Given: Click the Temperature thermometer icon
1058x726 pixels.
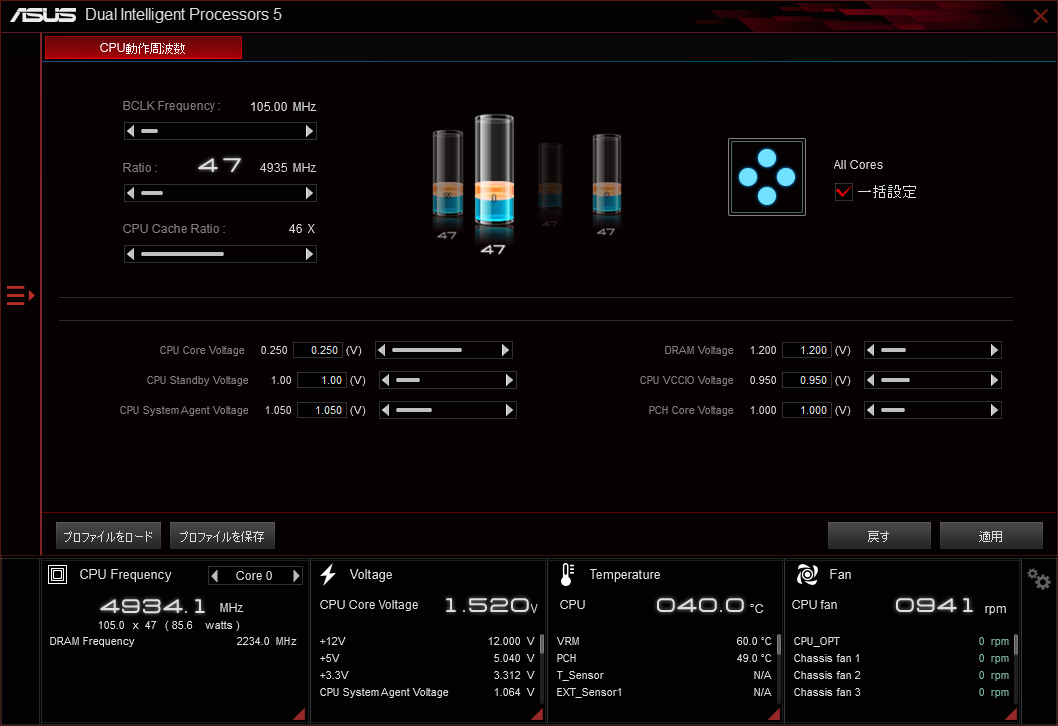Looking at the screenshot, I should pos(567,575).
